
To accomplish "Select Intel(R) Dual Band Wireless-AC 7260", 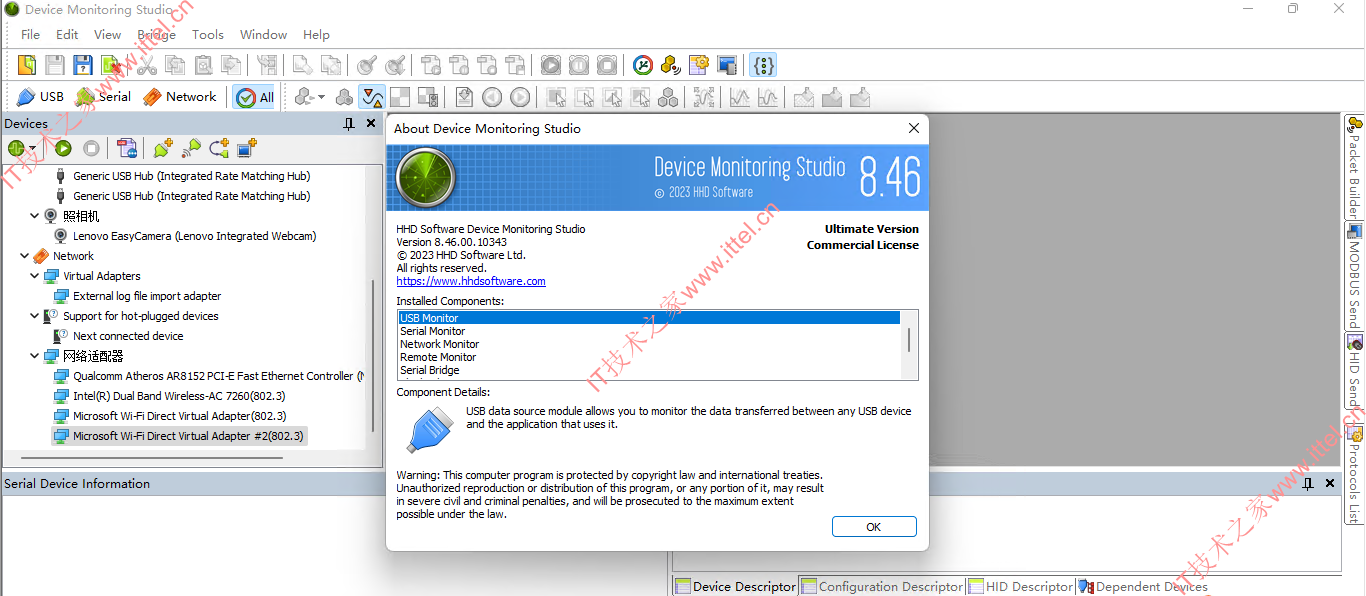I will pyautogui.click(x=179, y=396).
